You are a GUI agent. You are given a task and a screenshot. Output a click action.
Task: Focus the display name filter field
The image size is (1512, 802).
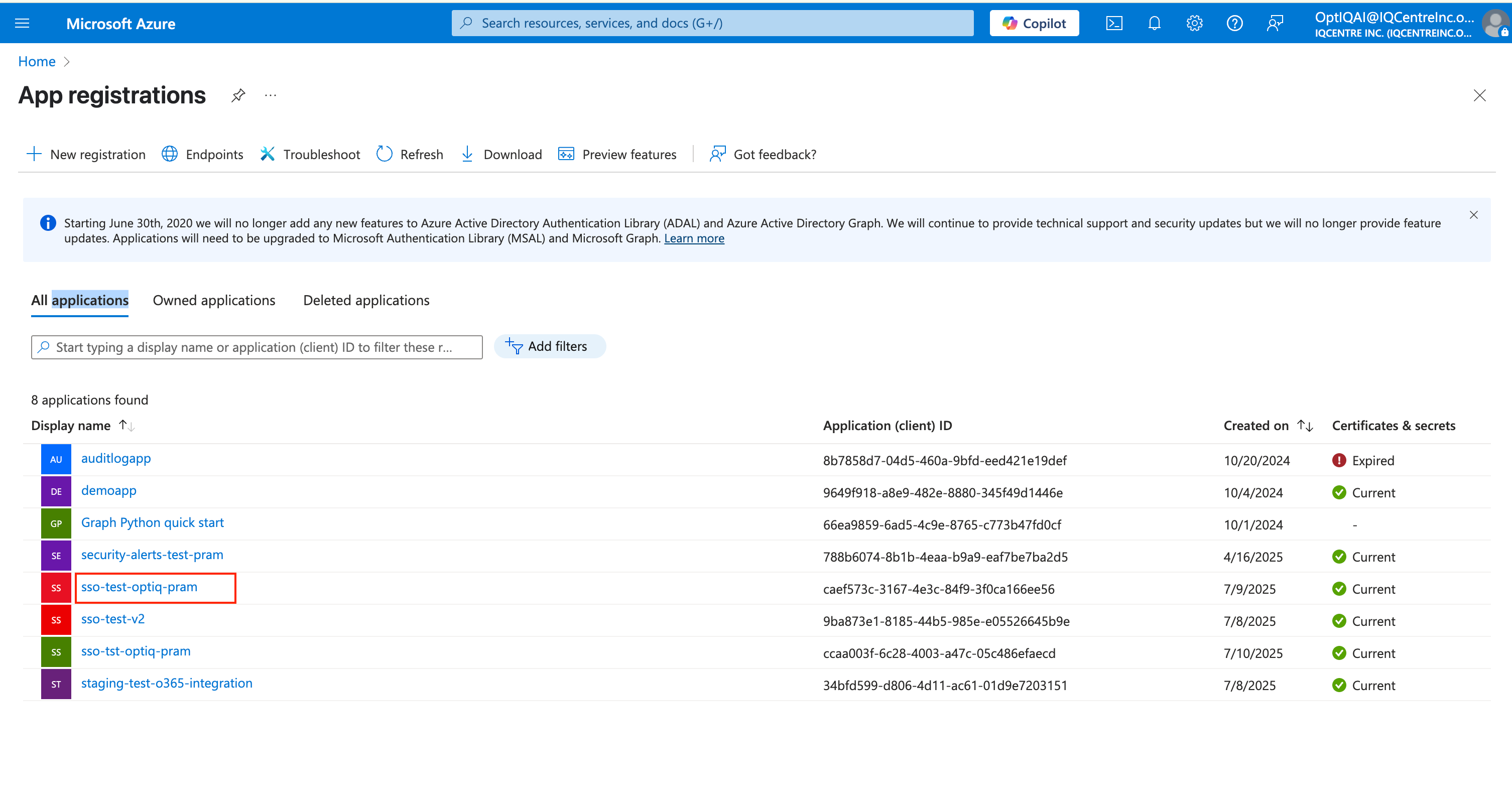click(x=257, y=347)
